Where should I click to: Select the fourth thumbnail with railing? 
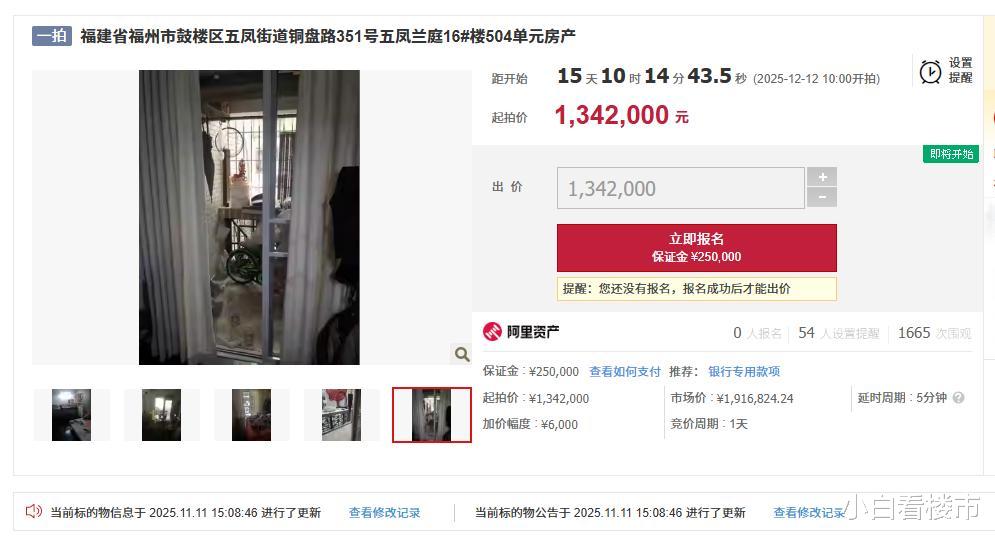(x=341, y=415)
